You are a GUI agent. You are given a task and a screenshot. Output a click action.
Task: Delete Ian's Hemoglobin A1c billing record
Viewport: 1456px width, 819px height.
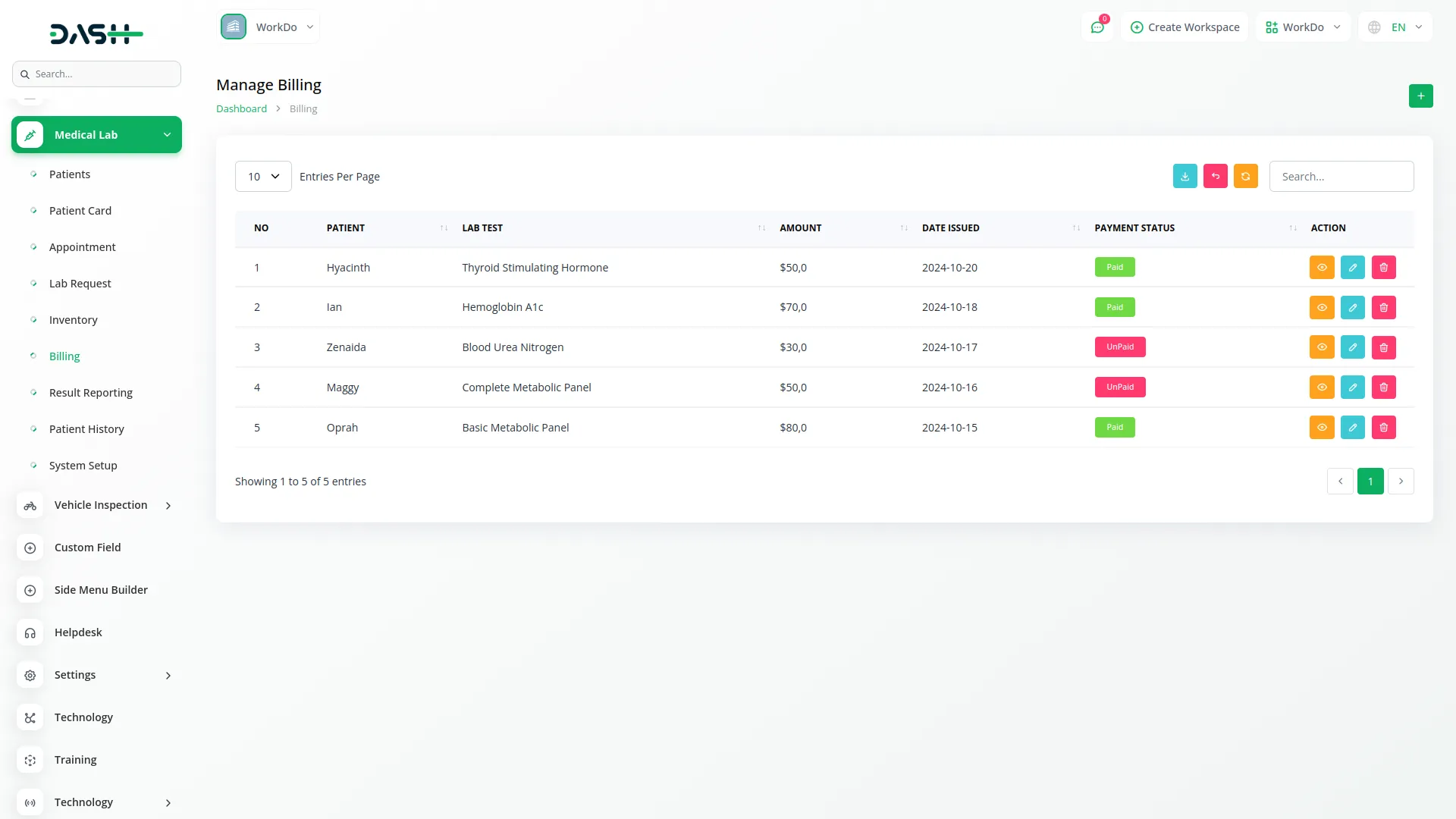(x=1383, y=307)
